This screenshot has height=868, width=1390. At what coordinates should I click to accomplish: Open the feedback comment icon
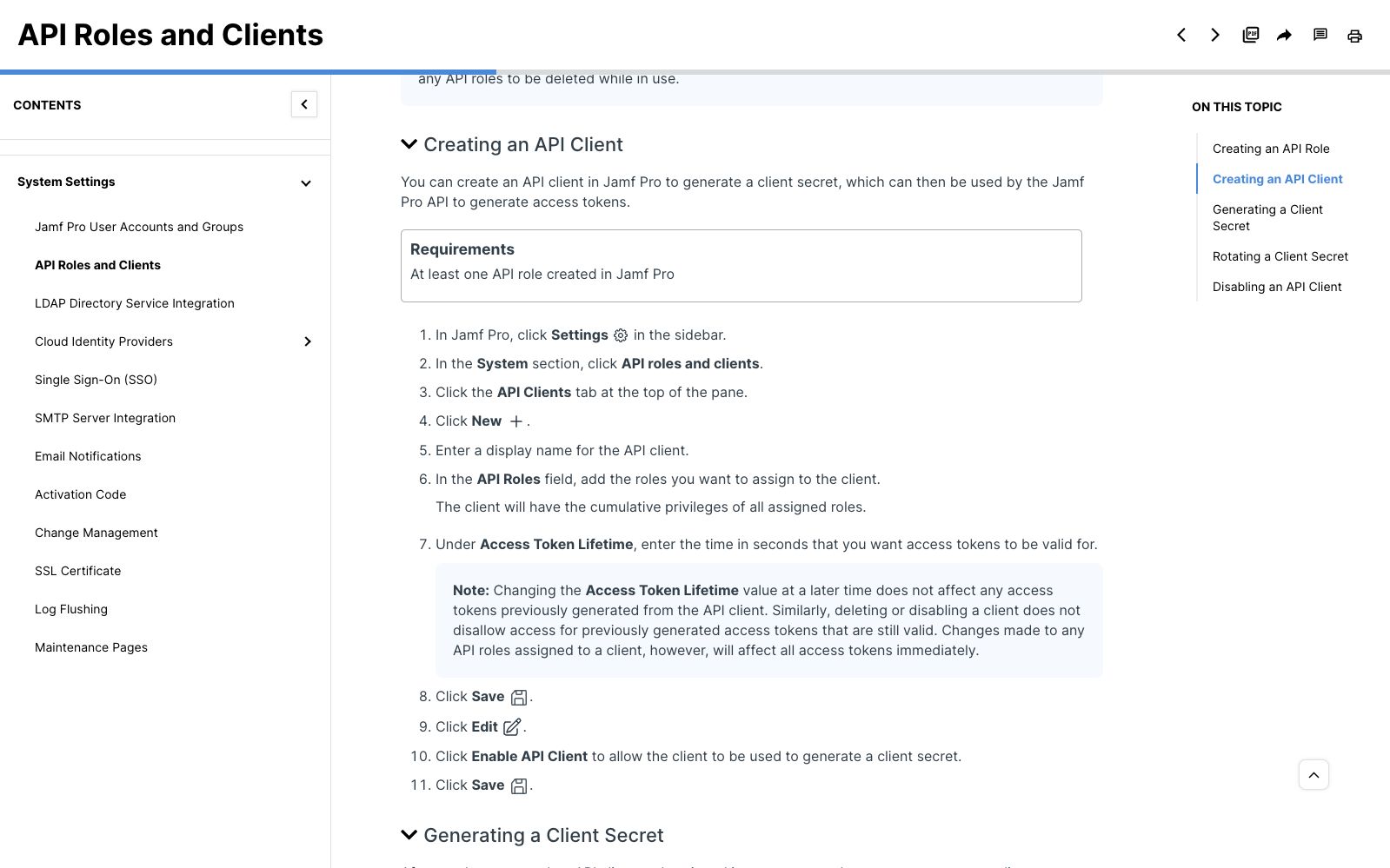point(1320,35)
